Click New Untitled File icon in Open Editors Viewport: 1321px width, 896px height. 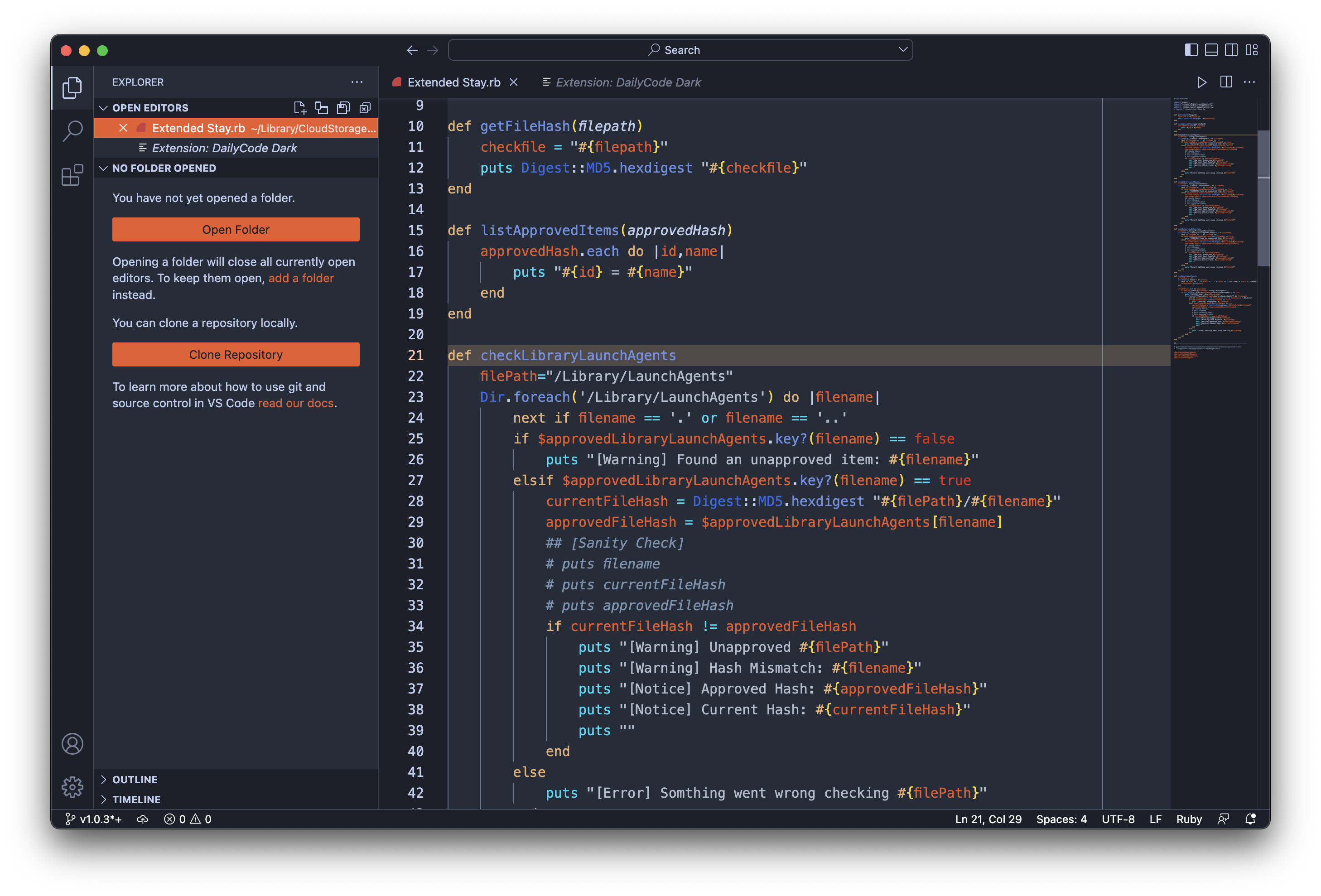tap(299, 108)
